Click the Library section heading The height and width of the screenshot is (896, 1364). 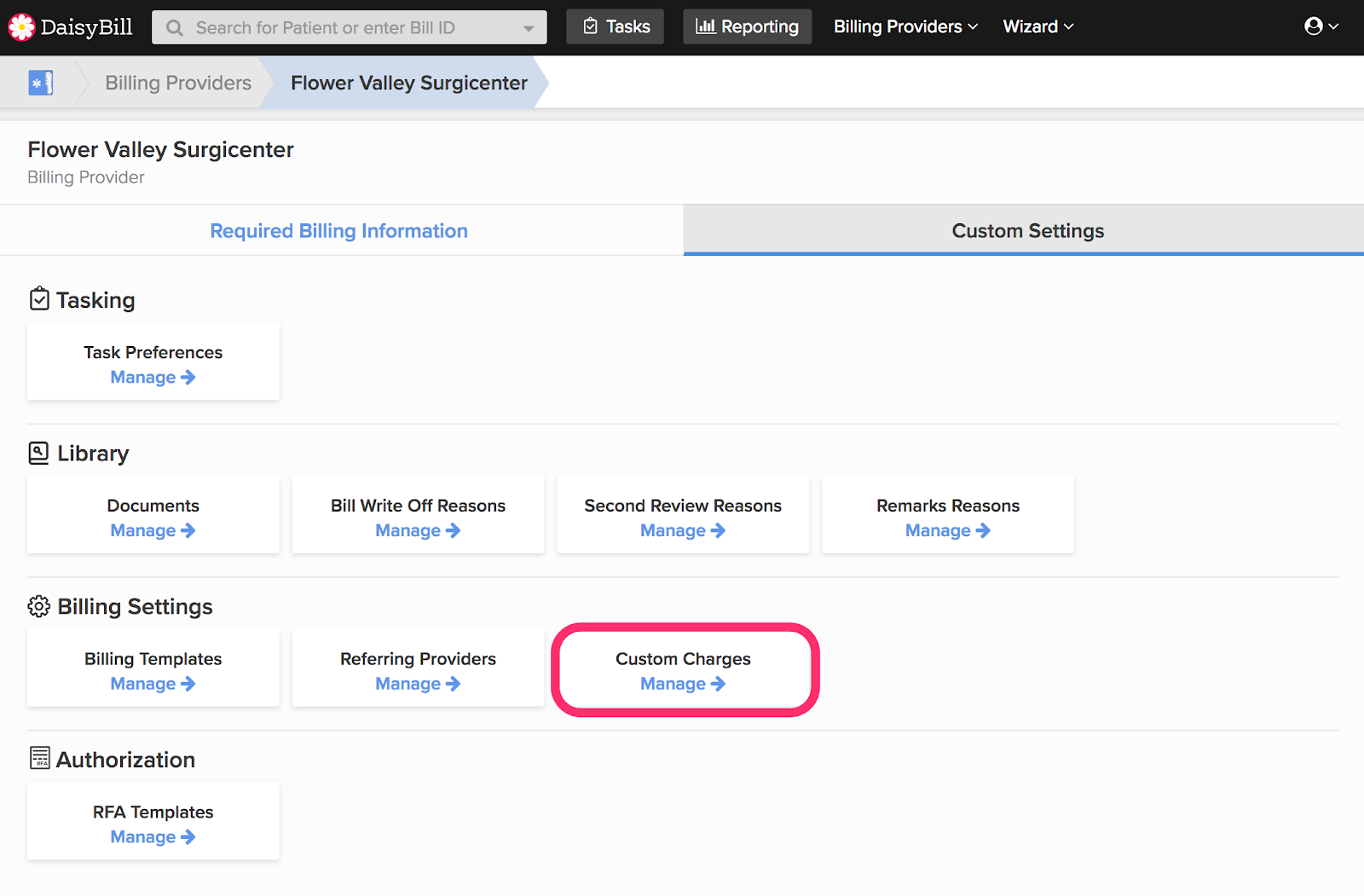(93, 454)
